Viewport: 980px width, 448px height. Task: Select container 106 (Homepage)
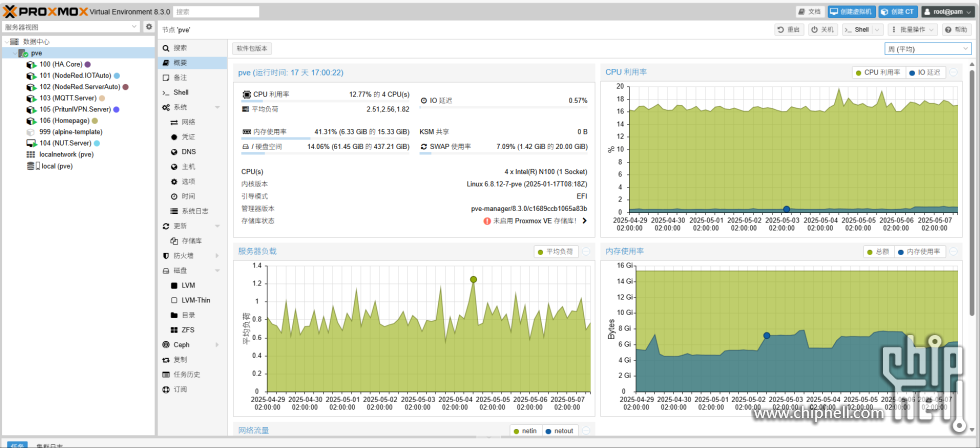point(62,121)
